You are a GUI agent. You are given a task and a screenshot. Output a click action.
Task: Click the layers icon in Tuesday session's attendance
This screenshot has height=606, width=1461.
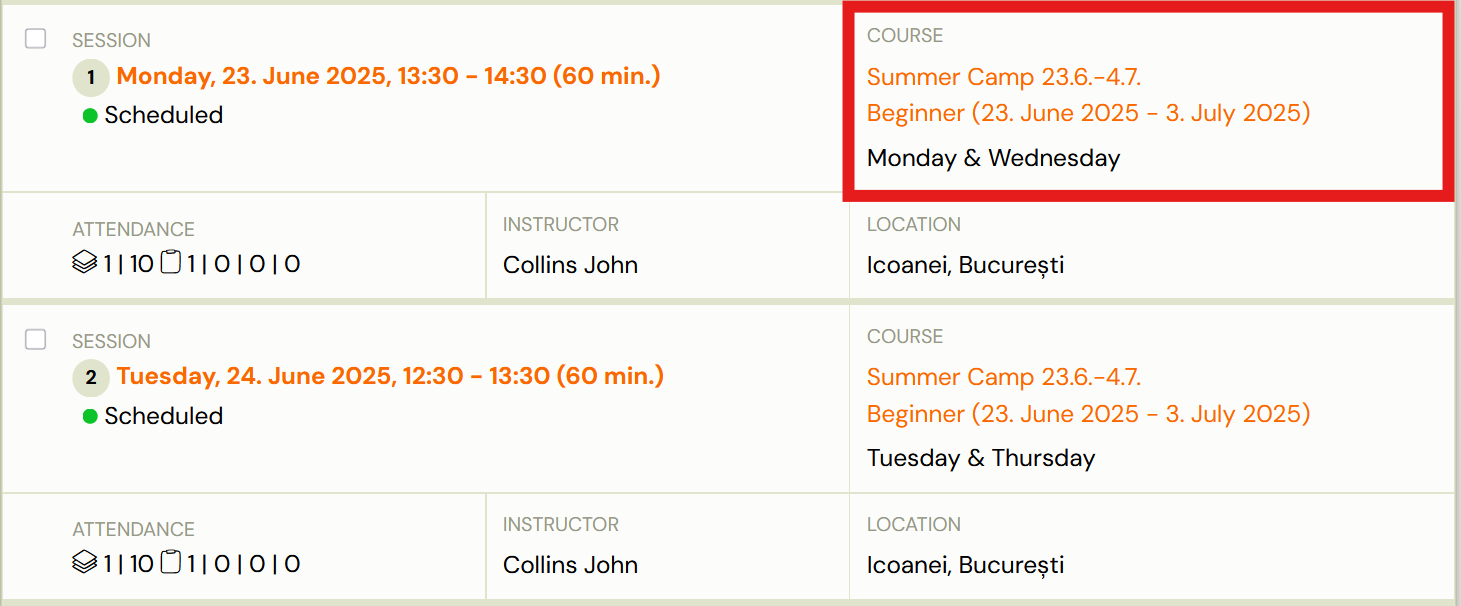click(x=85, y=564)
